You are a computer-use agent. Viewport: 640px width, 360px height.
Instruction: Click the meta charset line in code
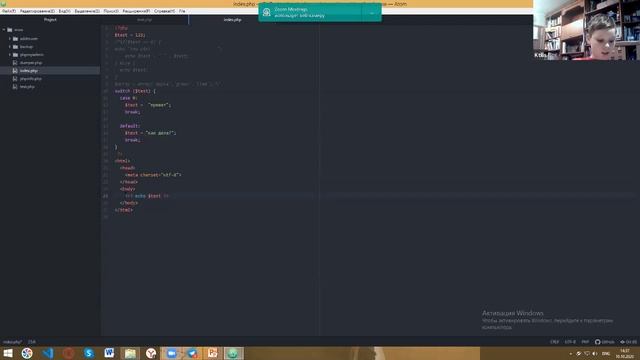tap(153, 175)
